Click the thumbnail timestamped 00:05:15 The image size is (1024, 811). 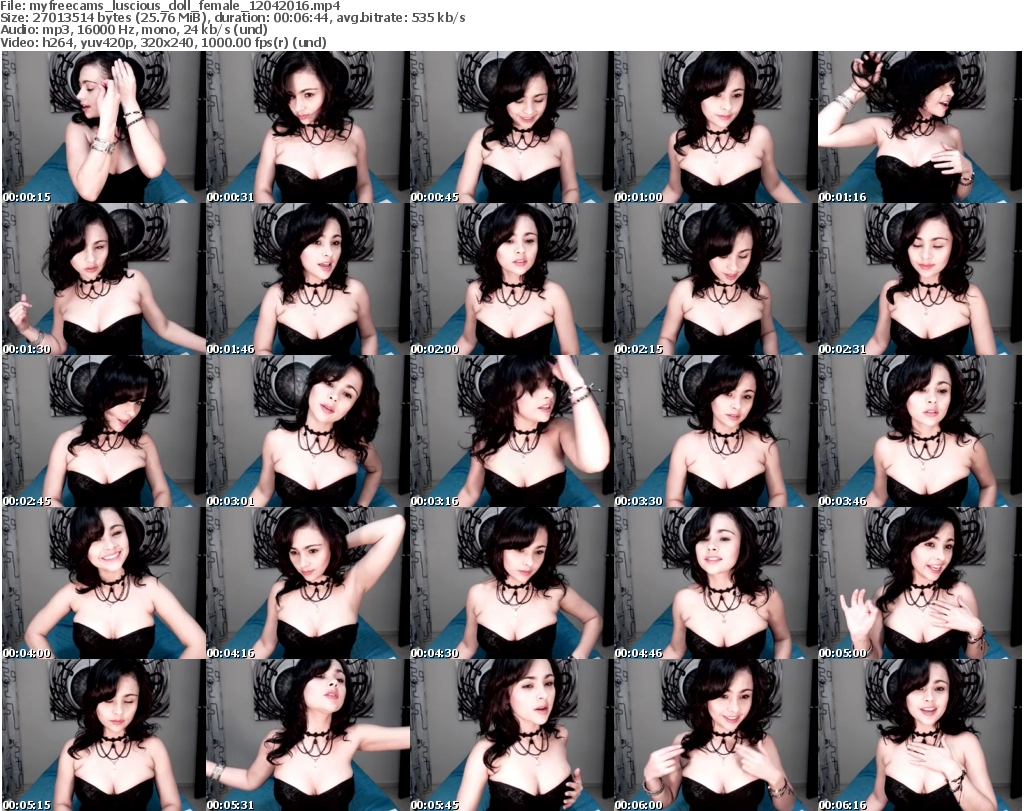pyautogui.click(x=104, y=735)
